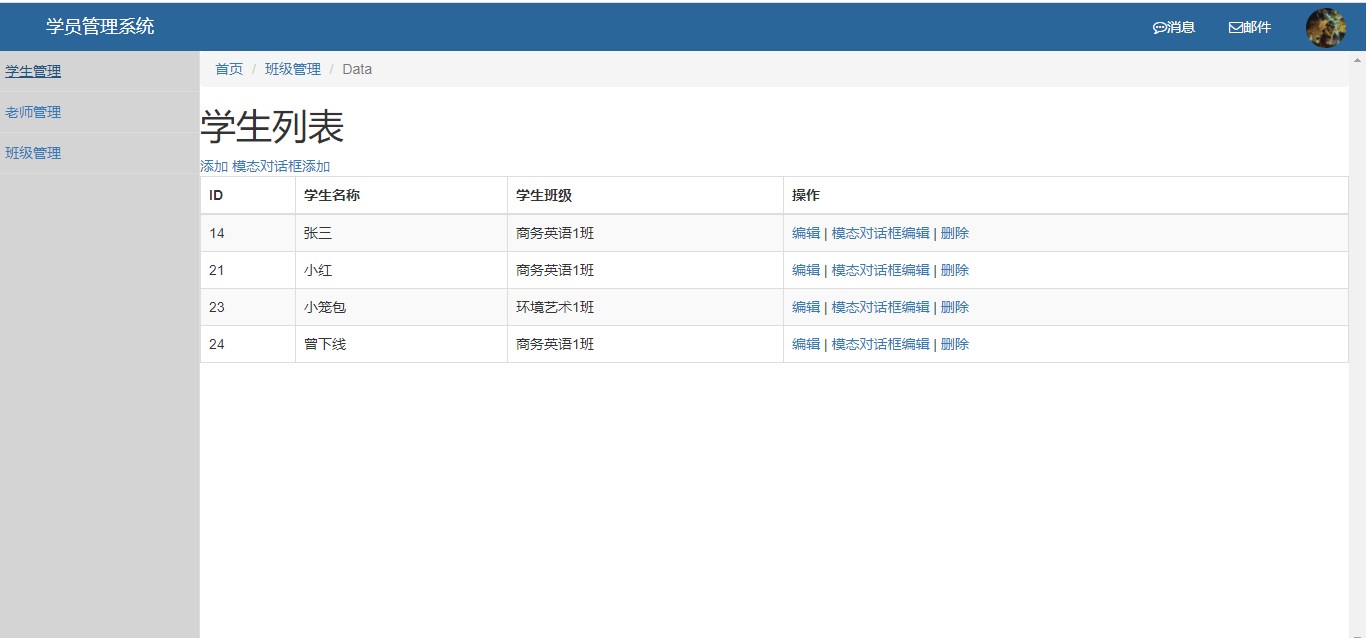Select 学生管理 in the sidebar
1366x638 pixels.
[33, 71]
